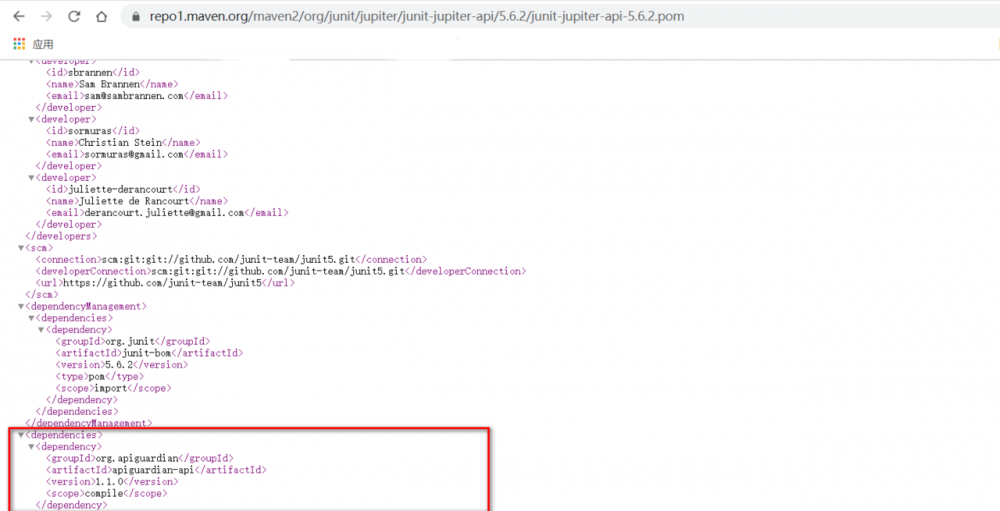Collapse the scm node

[x=21, y=248]
